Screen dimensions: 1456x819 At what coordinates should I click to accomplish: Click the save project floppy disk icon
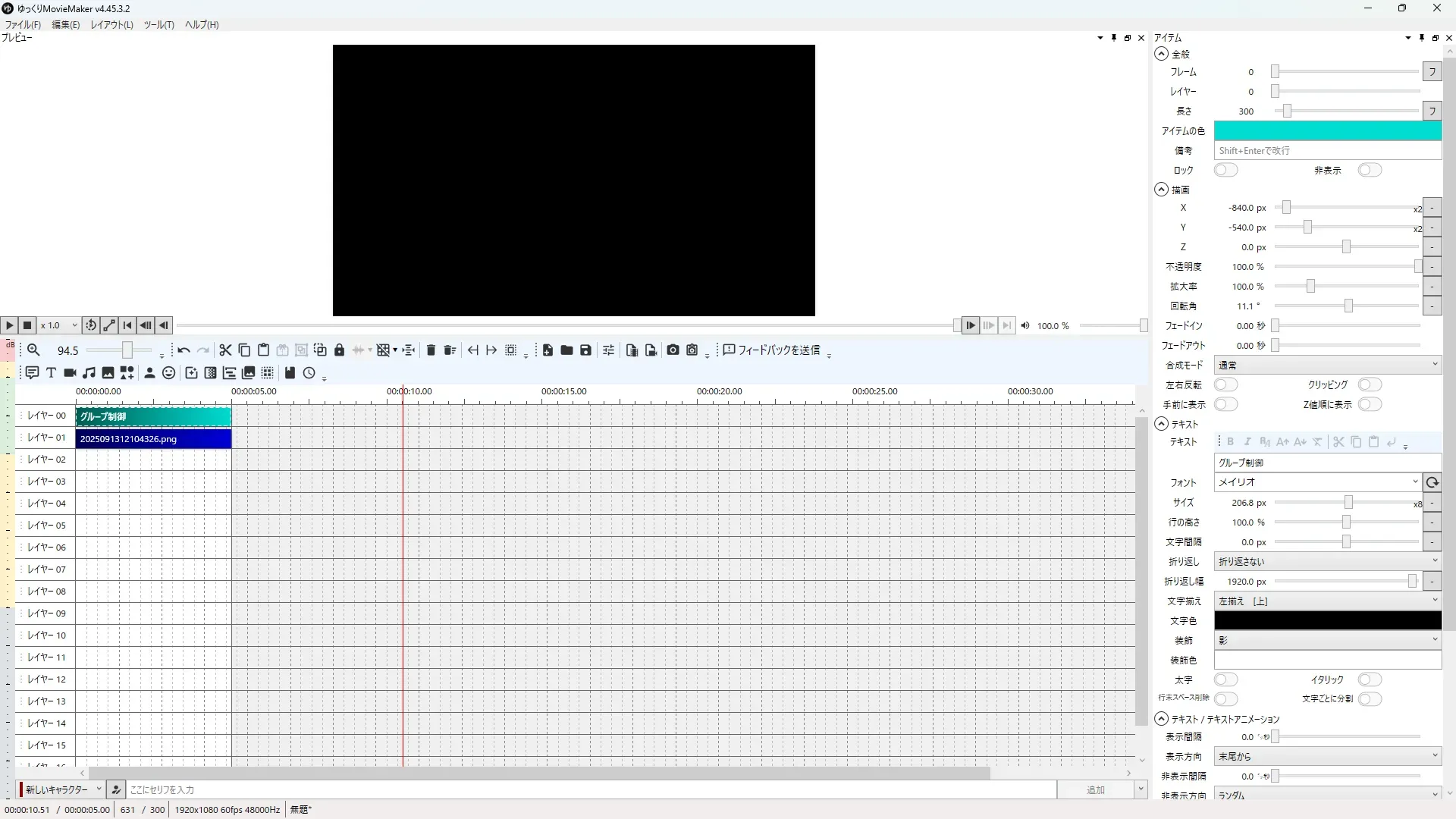click(585, 350)
